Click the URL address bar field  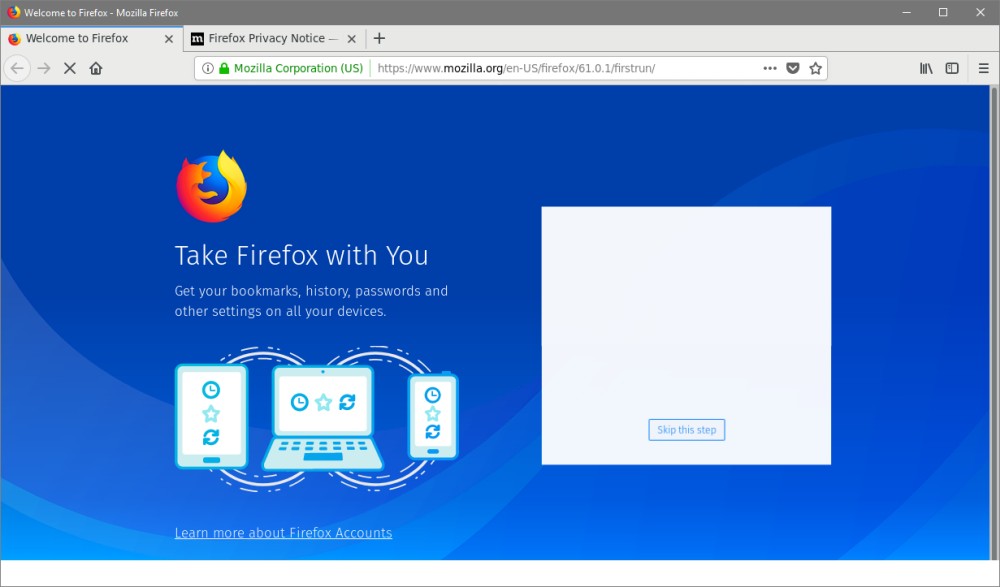click(x=560, y=68)
